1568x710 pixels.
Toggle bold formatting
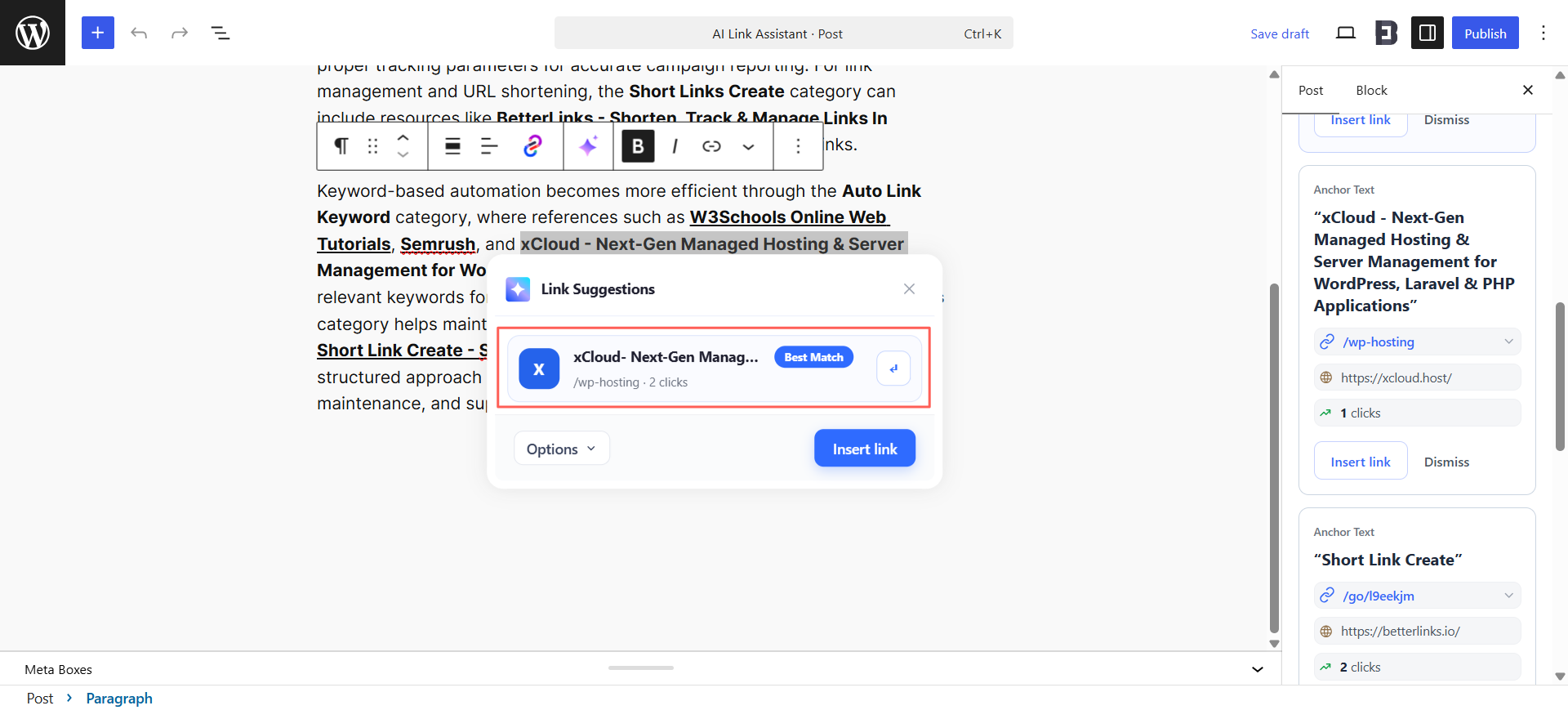pos(638,146)
